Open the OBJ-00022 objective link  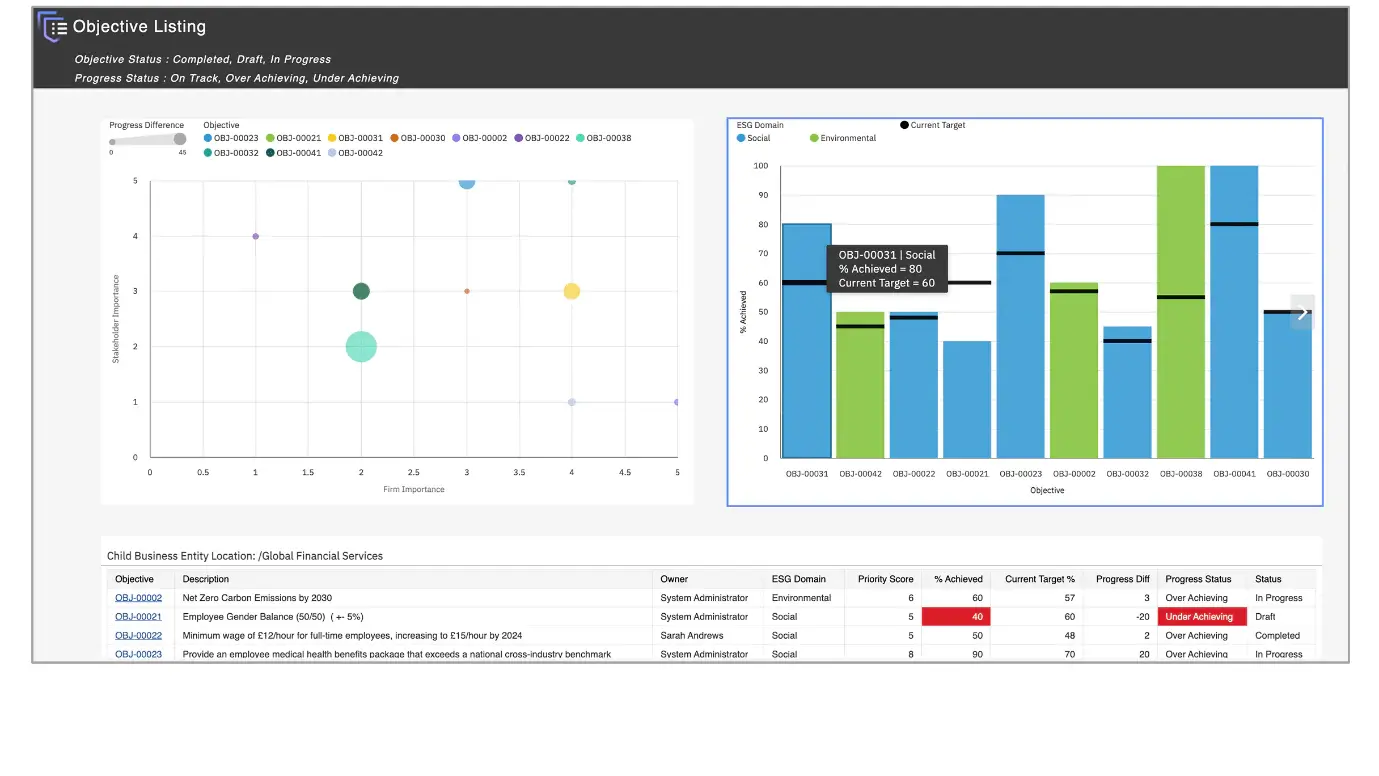tap(138, 636)
